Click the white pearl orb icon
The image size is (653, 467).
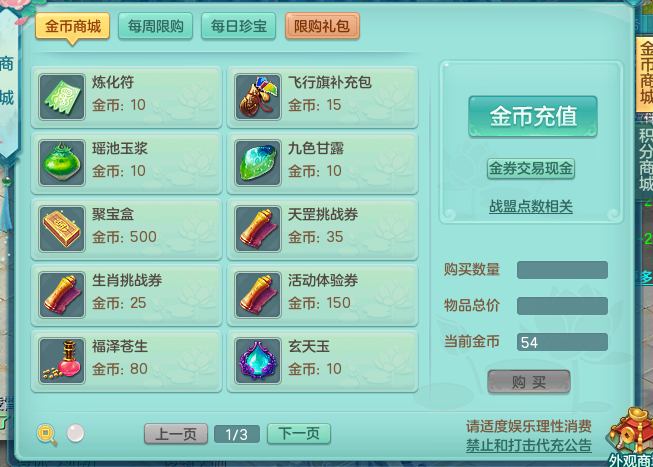click(x=75, y=433)
